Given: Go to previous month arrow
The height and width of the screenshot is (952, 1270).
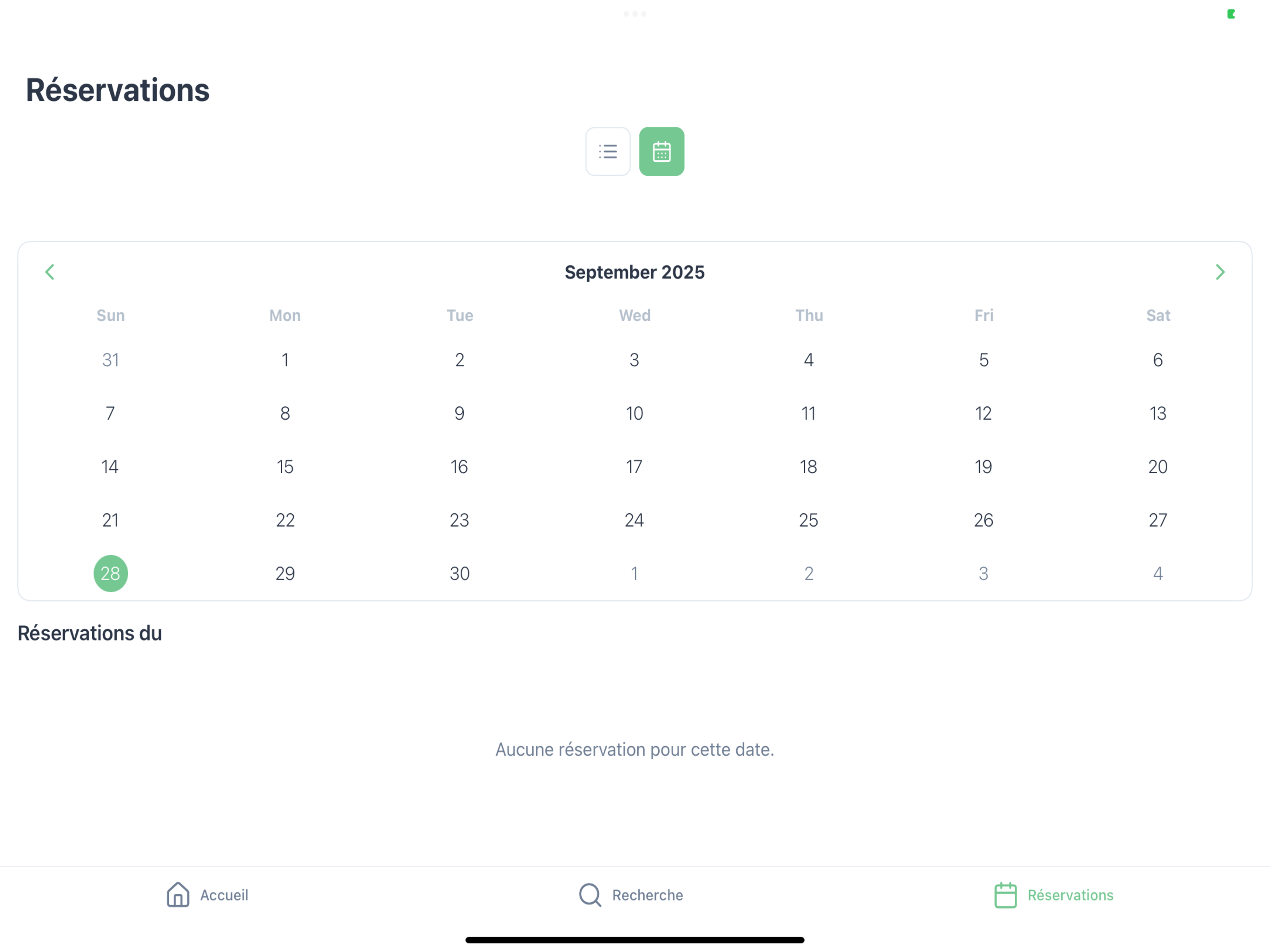Looking at the screenshot, I should pyautogui.click(x=50, y=272).
